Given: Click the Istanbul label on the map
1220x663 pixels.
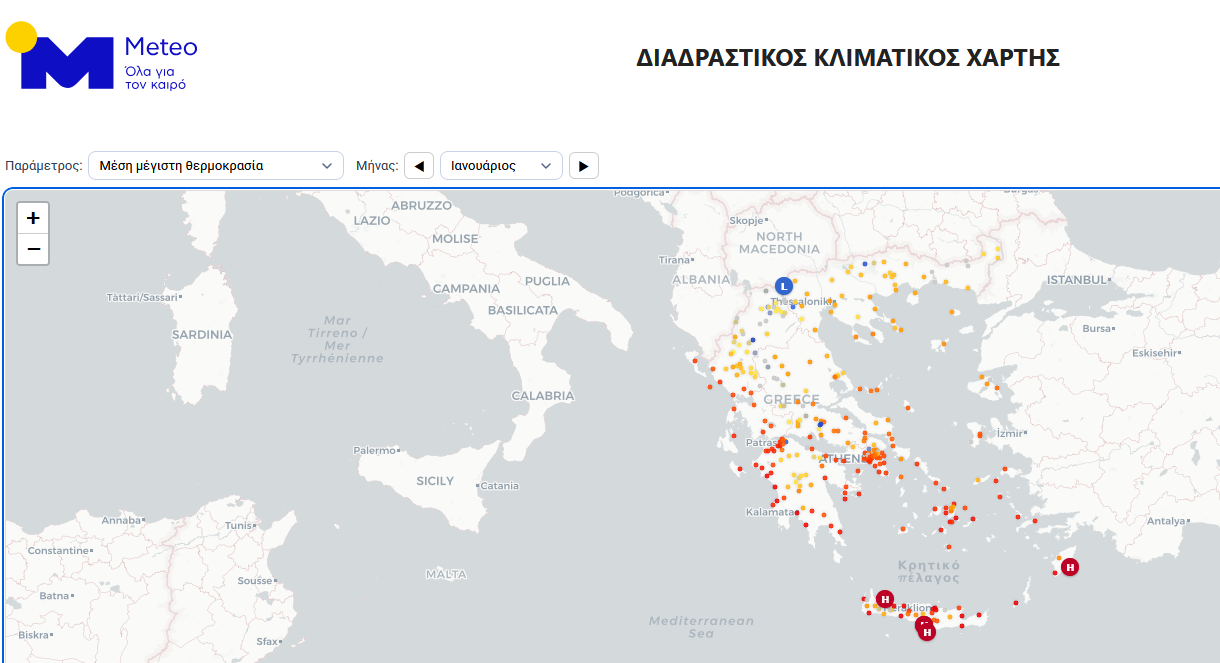Looking at the screenshot, I should pos(1076,280).
